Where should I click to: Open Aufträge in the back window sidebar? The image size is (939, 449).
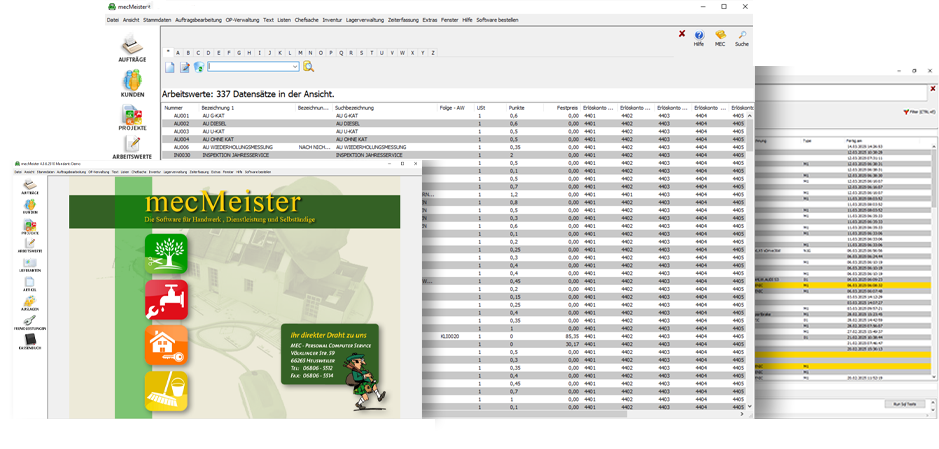point(132,48)
